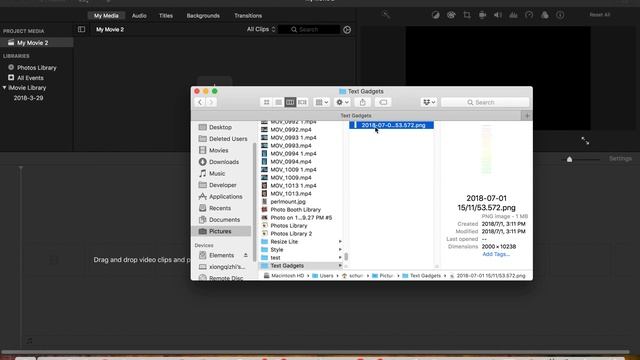Open the speed tool in iMovie
Image resolution: width=640 pixels, height=360 pixels.
click(x=529, y=15)
